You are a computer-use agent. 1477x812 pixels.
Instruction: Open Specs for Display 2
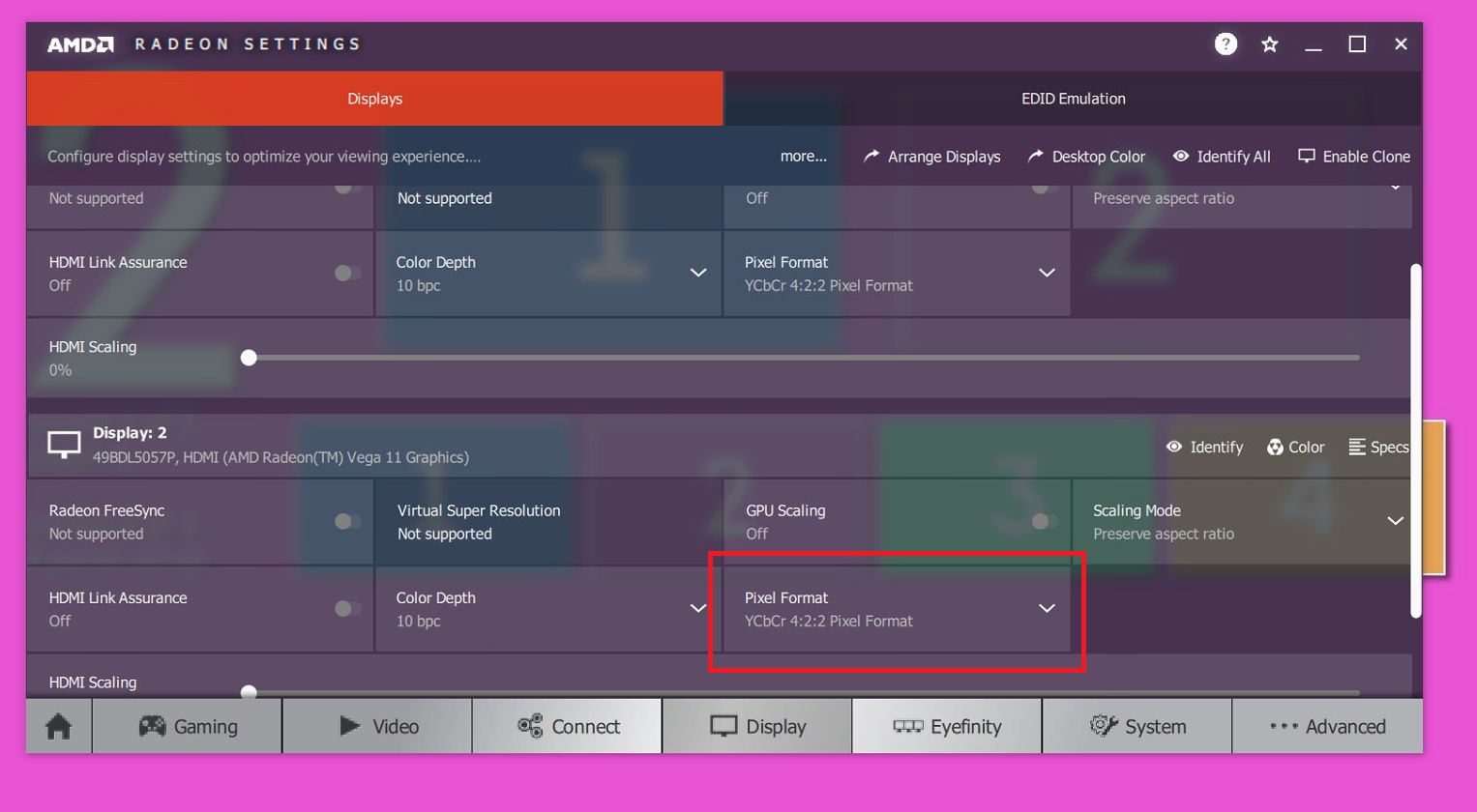coord(1378,447)
